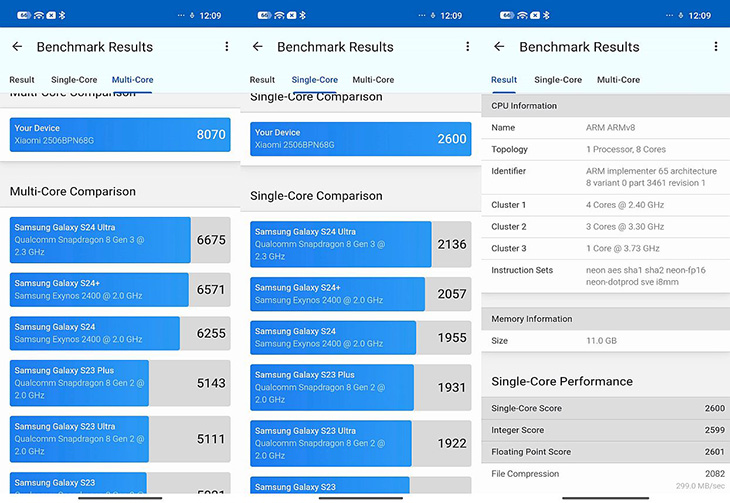This screenshot has height=503, width=730.
Task: Tap Floating Point Score row 2601
Action: click(605, 452)
